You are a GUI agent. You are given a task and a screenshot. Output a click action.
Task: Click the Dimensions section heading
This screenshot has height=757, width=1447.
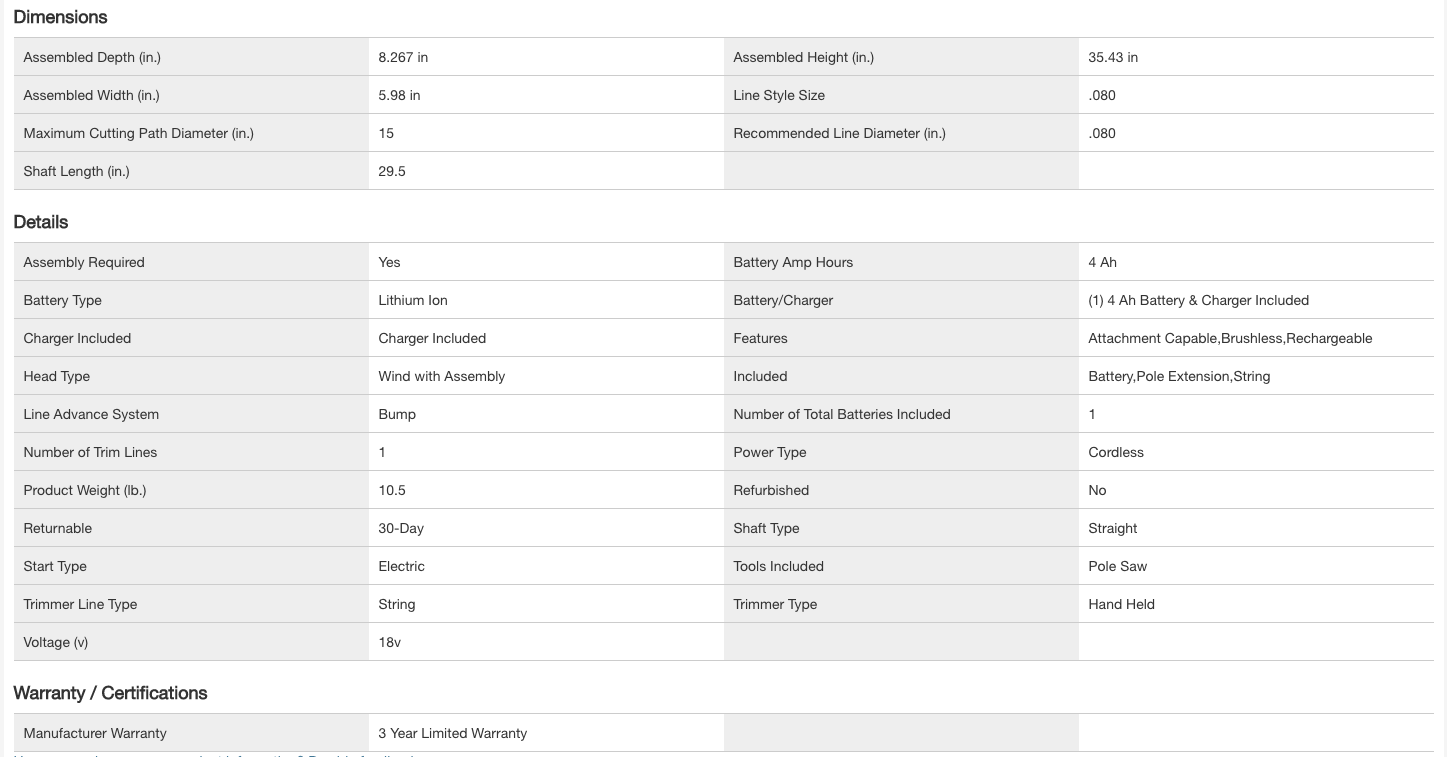pyautogui.click(x=60, y=17)
